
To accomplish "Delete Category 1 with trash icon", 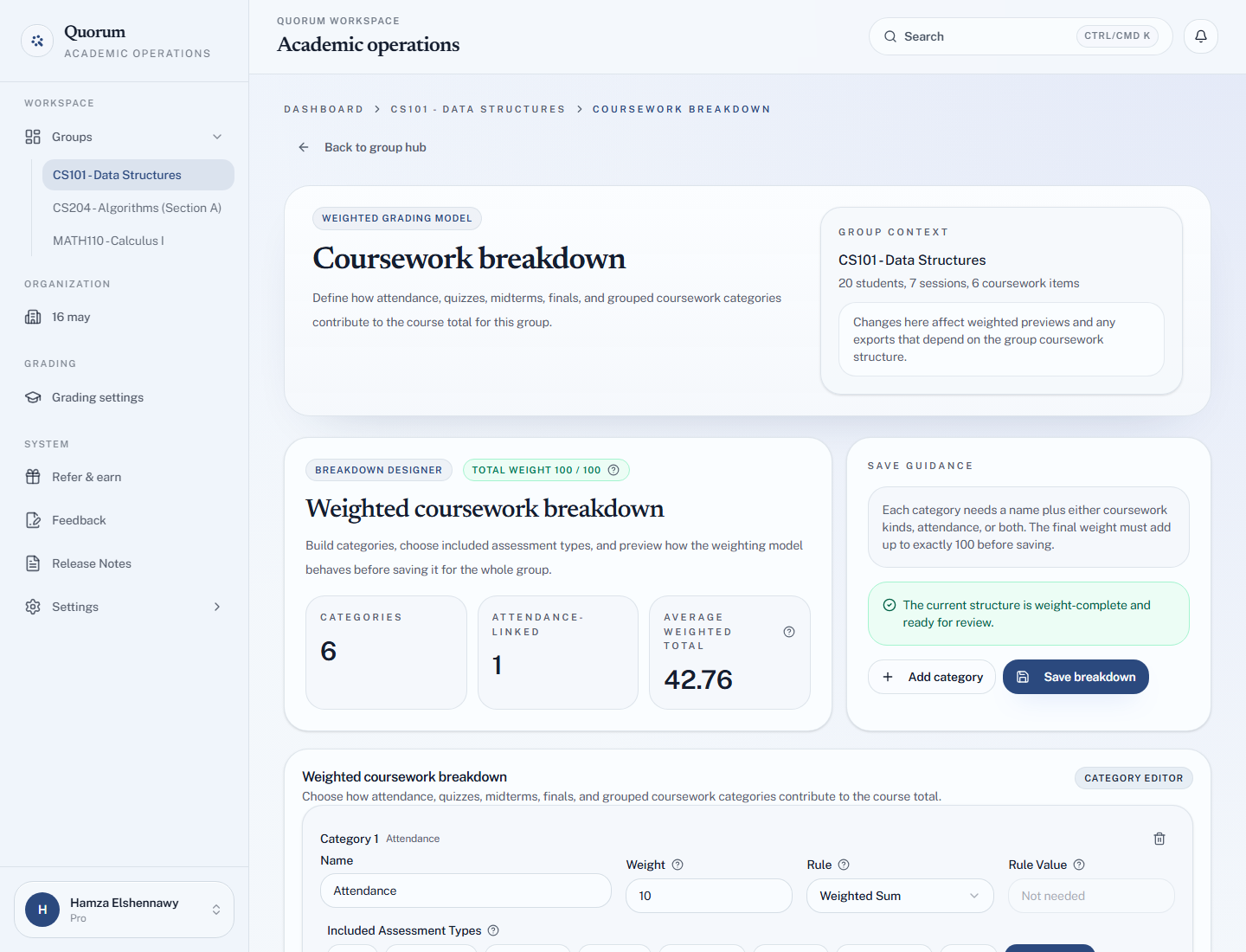I will pyautogui.click(x=1159, y=839).
